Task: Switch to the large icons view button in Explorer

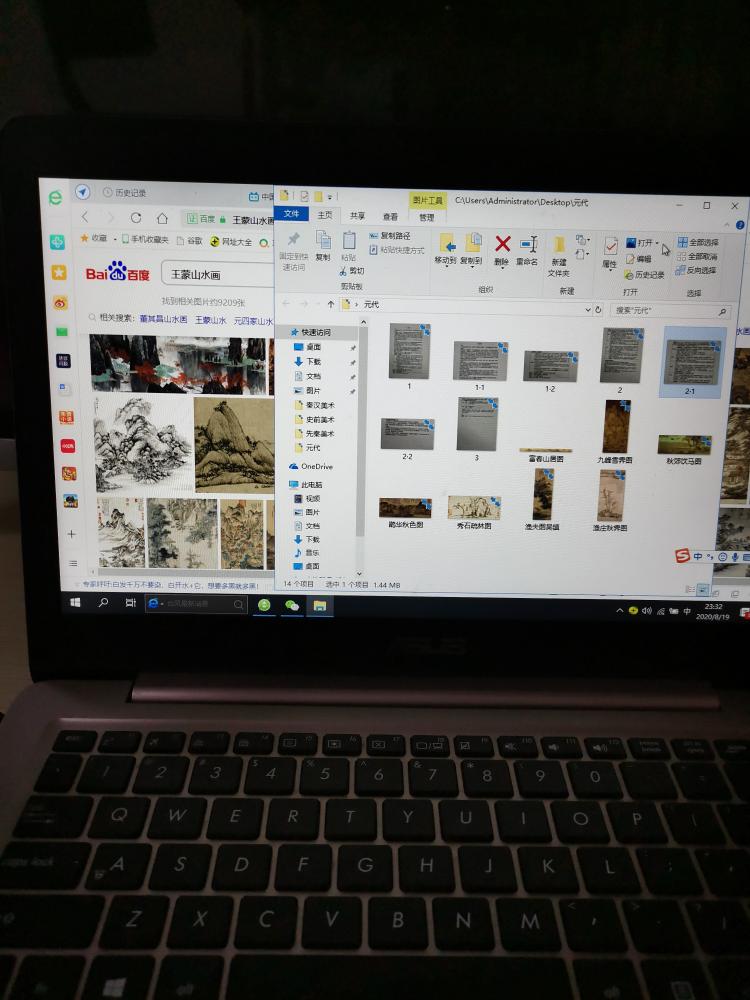Action: pos(703,589)
